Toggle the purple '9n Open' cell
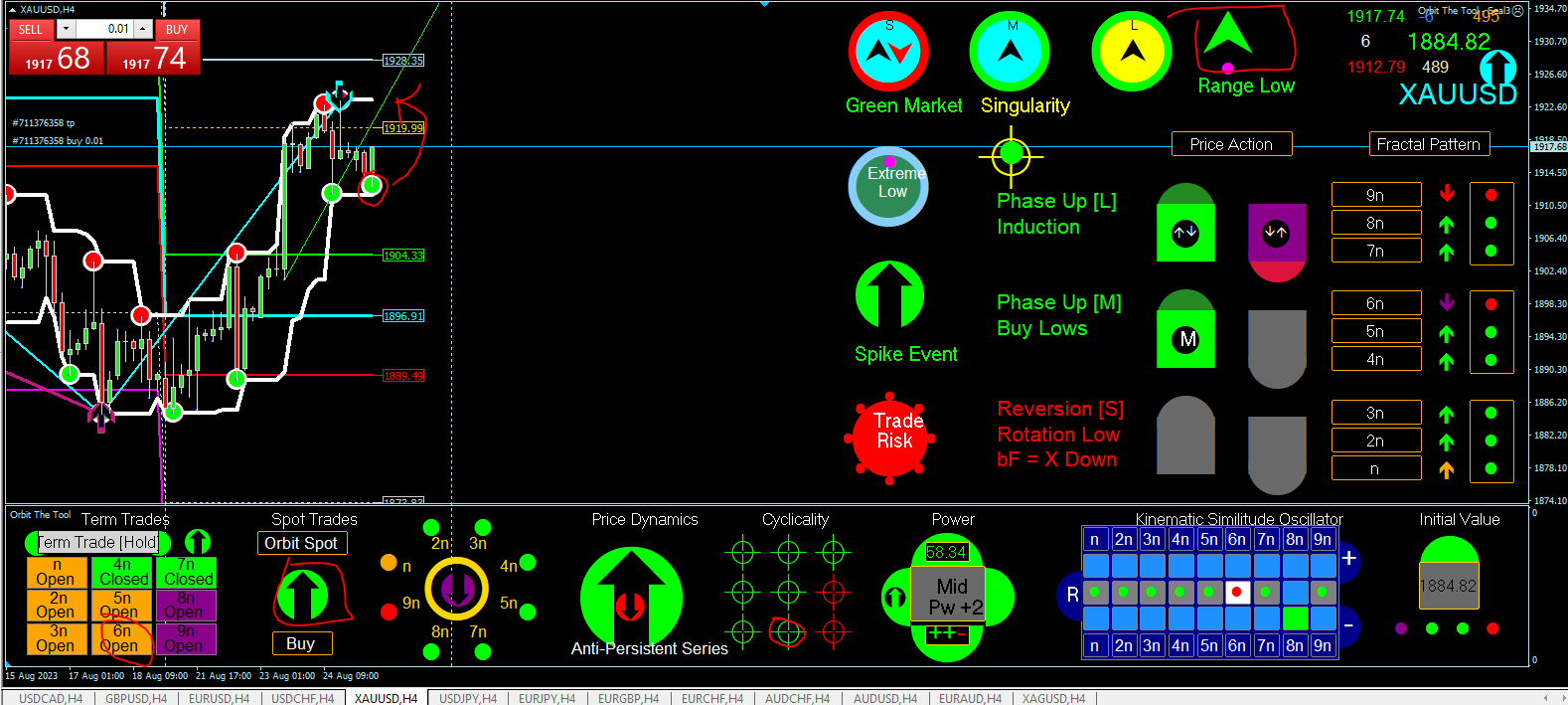The height and width of the screenshot is (705, 1568). tap(186, 638)
